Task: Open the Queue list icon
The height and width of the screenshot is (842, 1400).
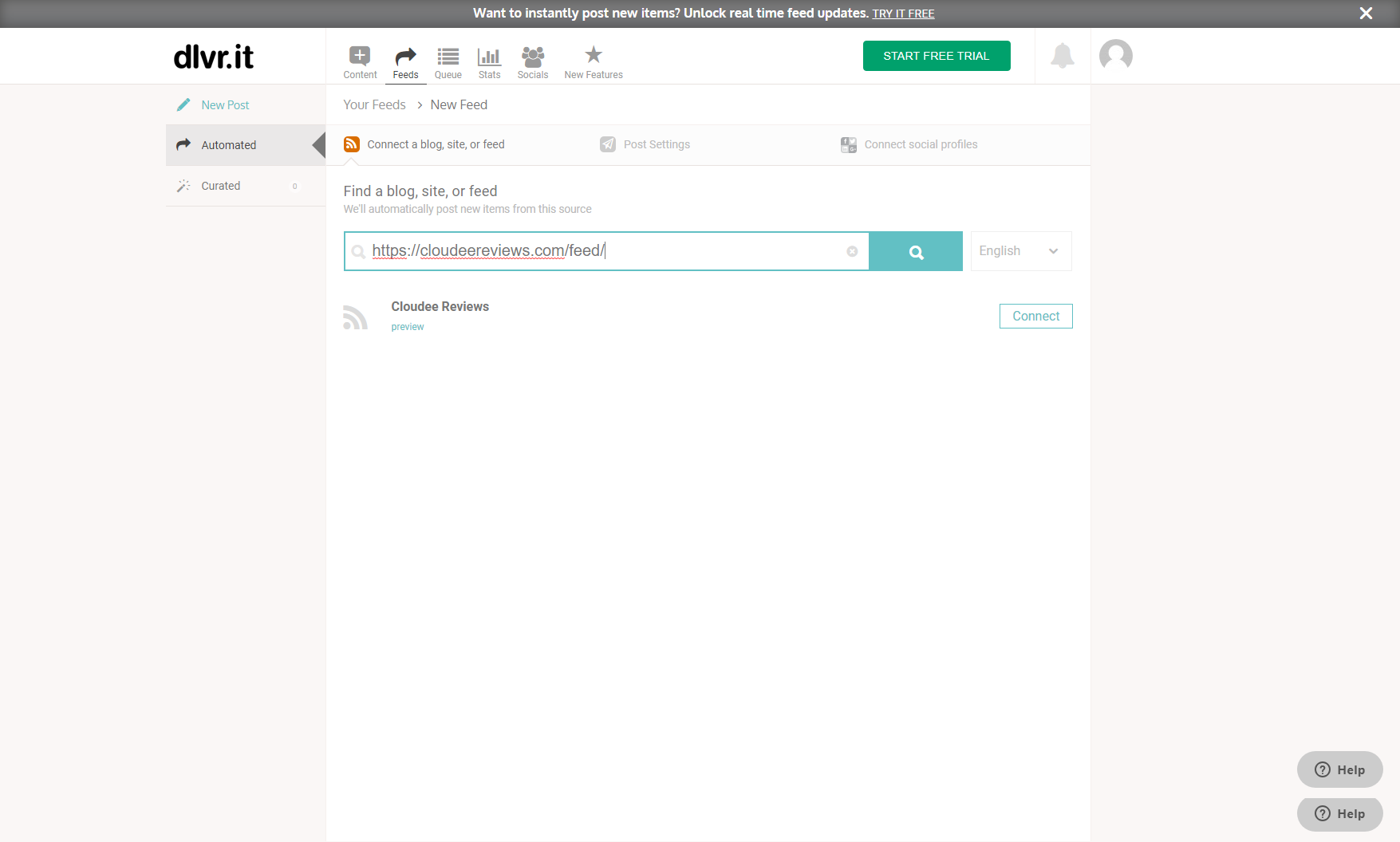Action: [x=448, y=56]
